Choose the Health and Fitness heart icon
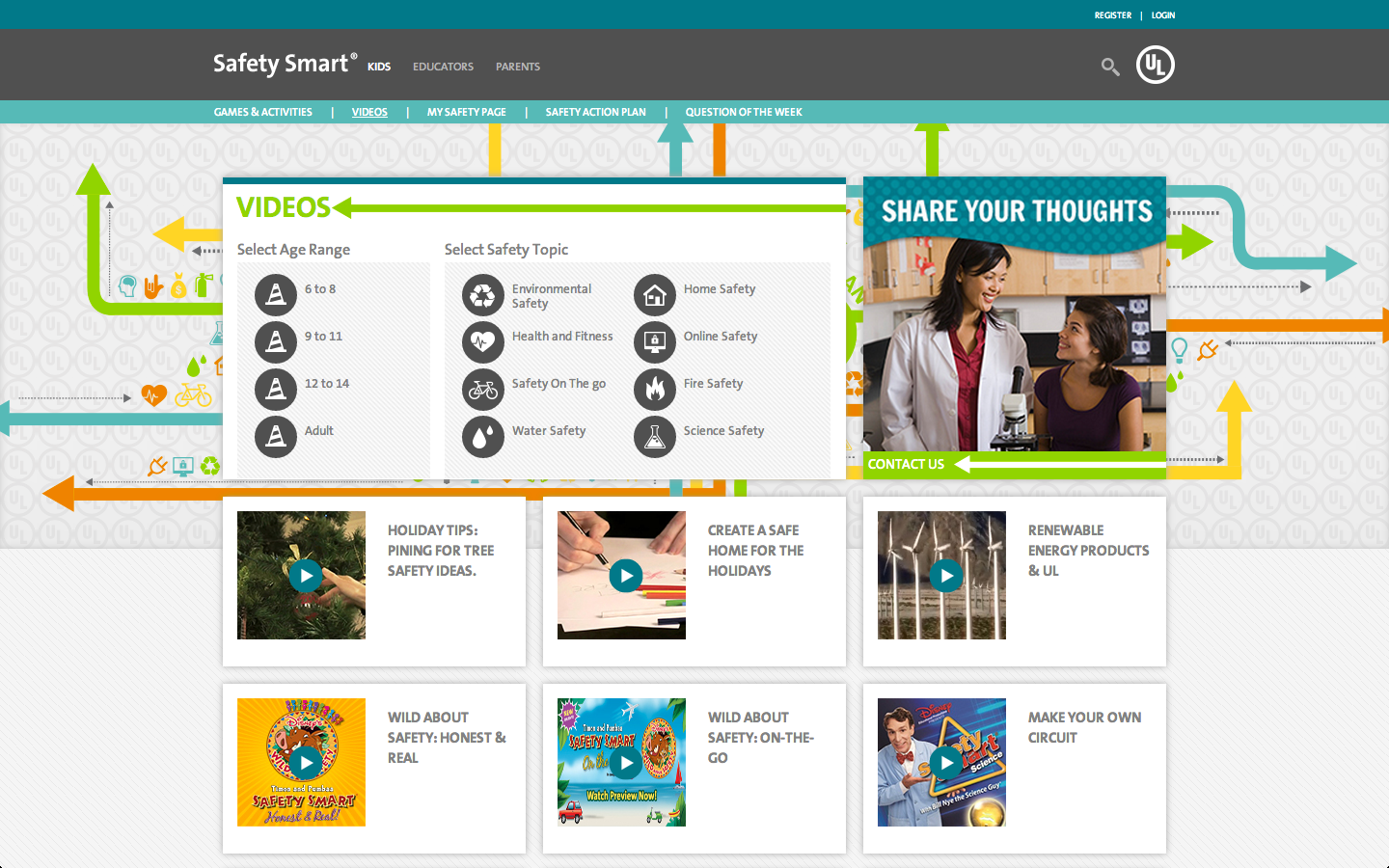This screenshot has width=1389, height=868. pyautogui.click(x=483, y=342)
